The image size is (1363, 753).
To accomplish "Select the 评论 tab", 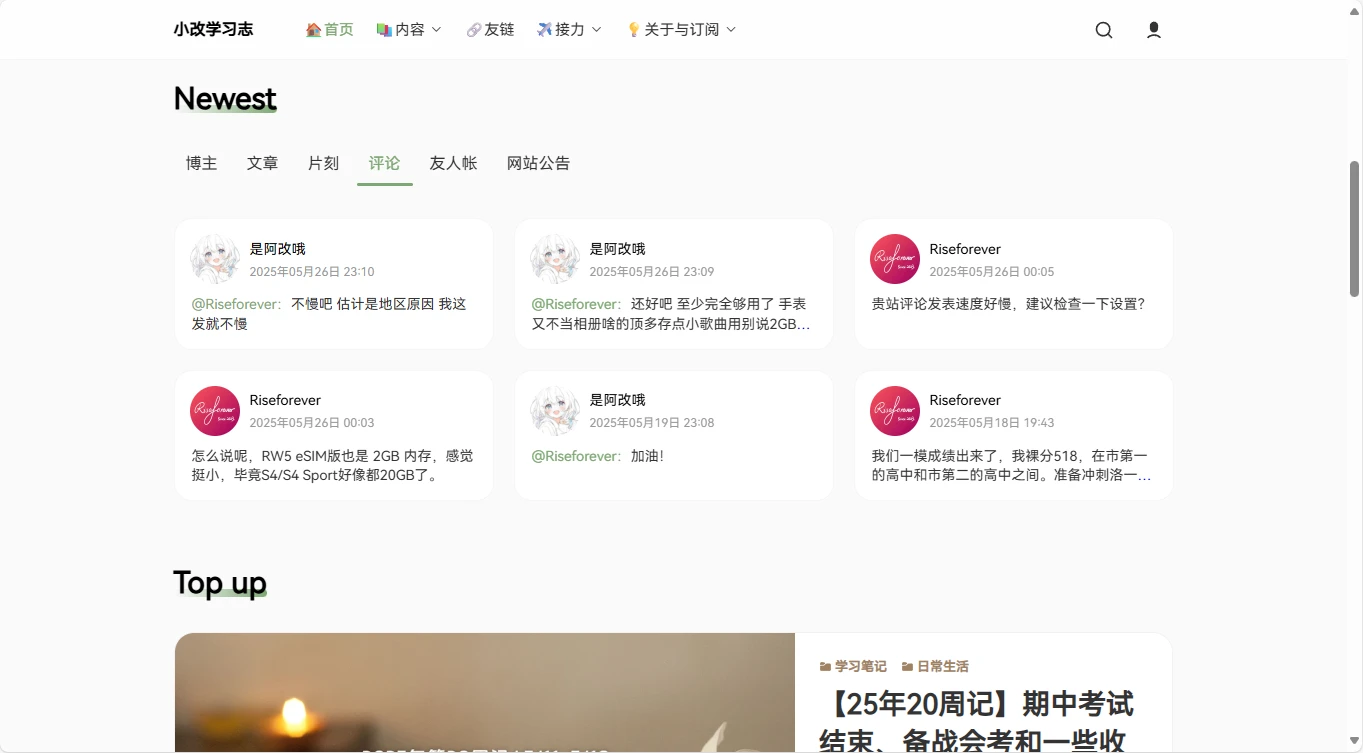I will pos(384,163).
